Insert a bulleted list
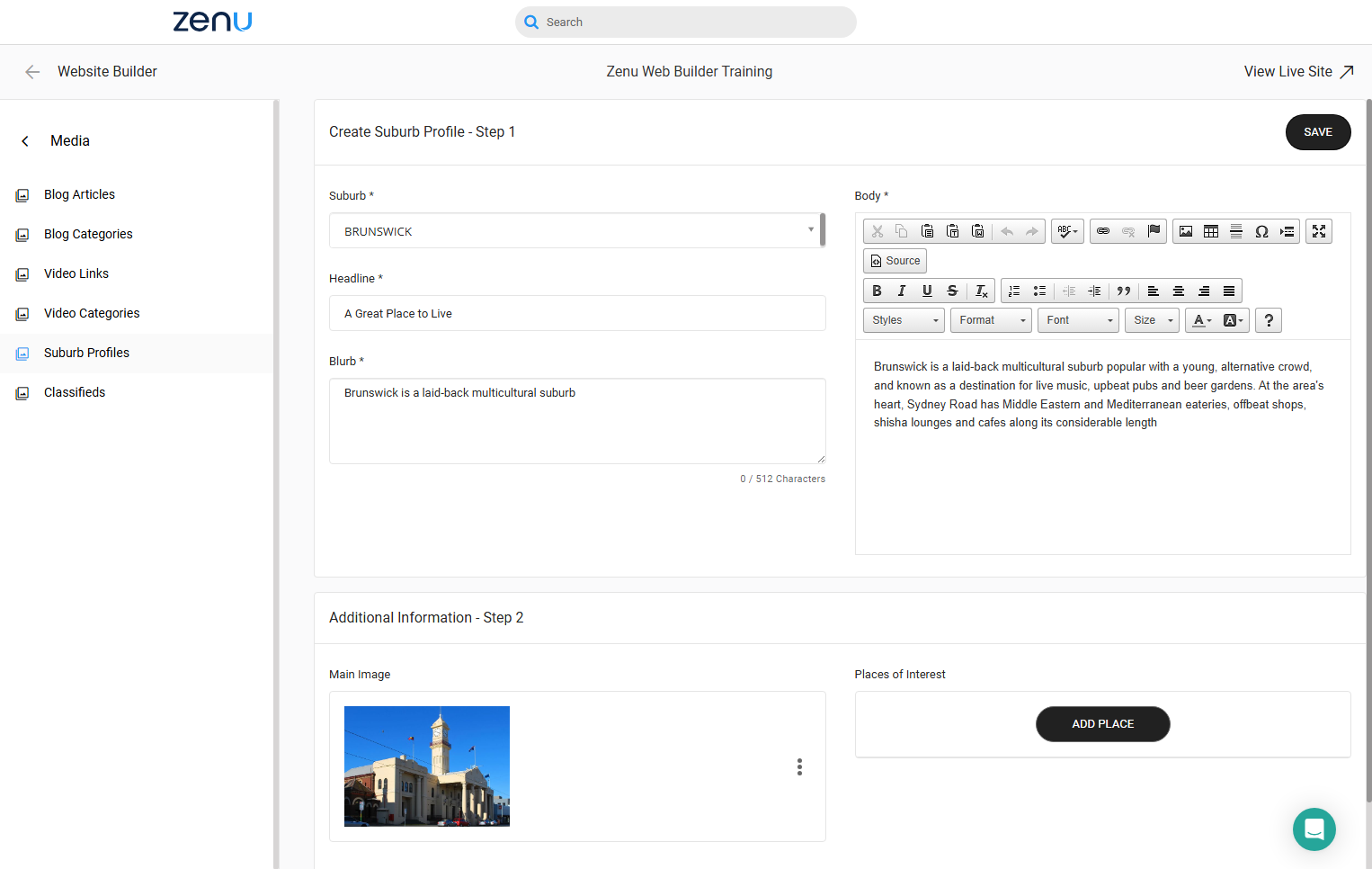This screenshot has width=1372, height=869. 1039,291
